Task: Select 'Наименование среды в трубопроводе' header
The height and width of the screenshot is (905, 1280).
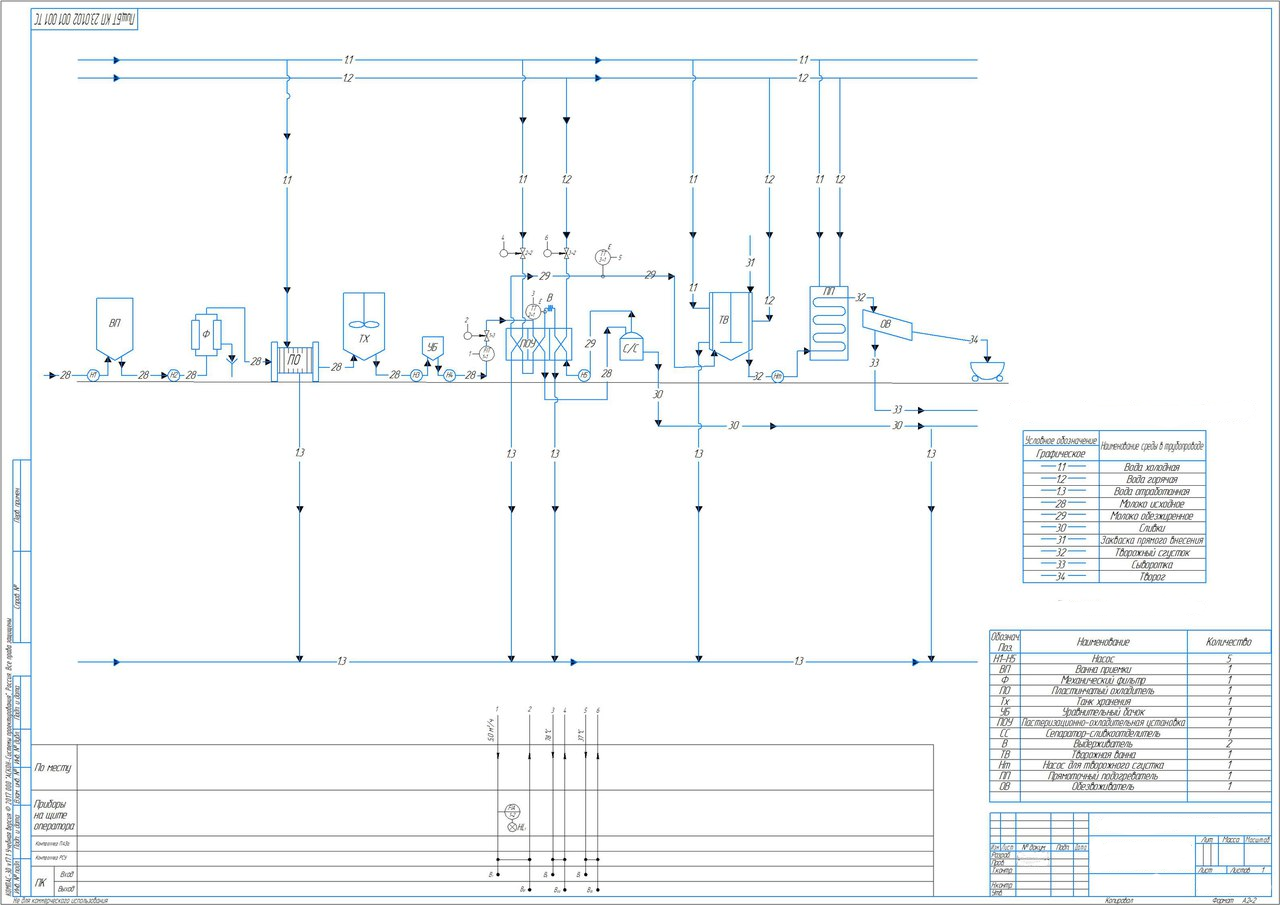Action: (x=1152, y=444)
